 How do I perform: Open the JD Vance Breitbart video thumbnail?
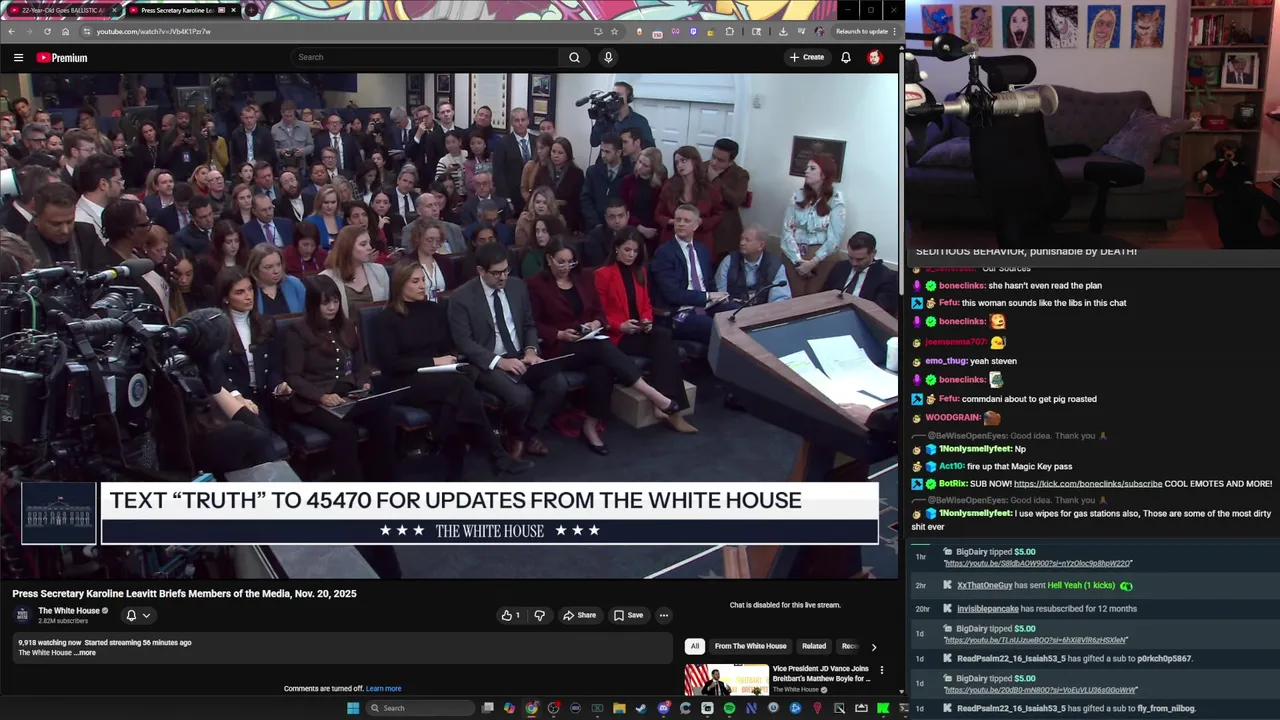click(x=726, y=679)
